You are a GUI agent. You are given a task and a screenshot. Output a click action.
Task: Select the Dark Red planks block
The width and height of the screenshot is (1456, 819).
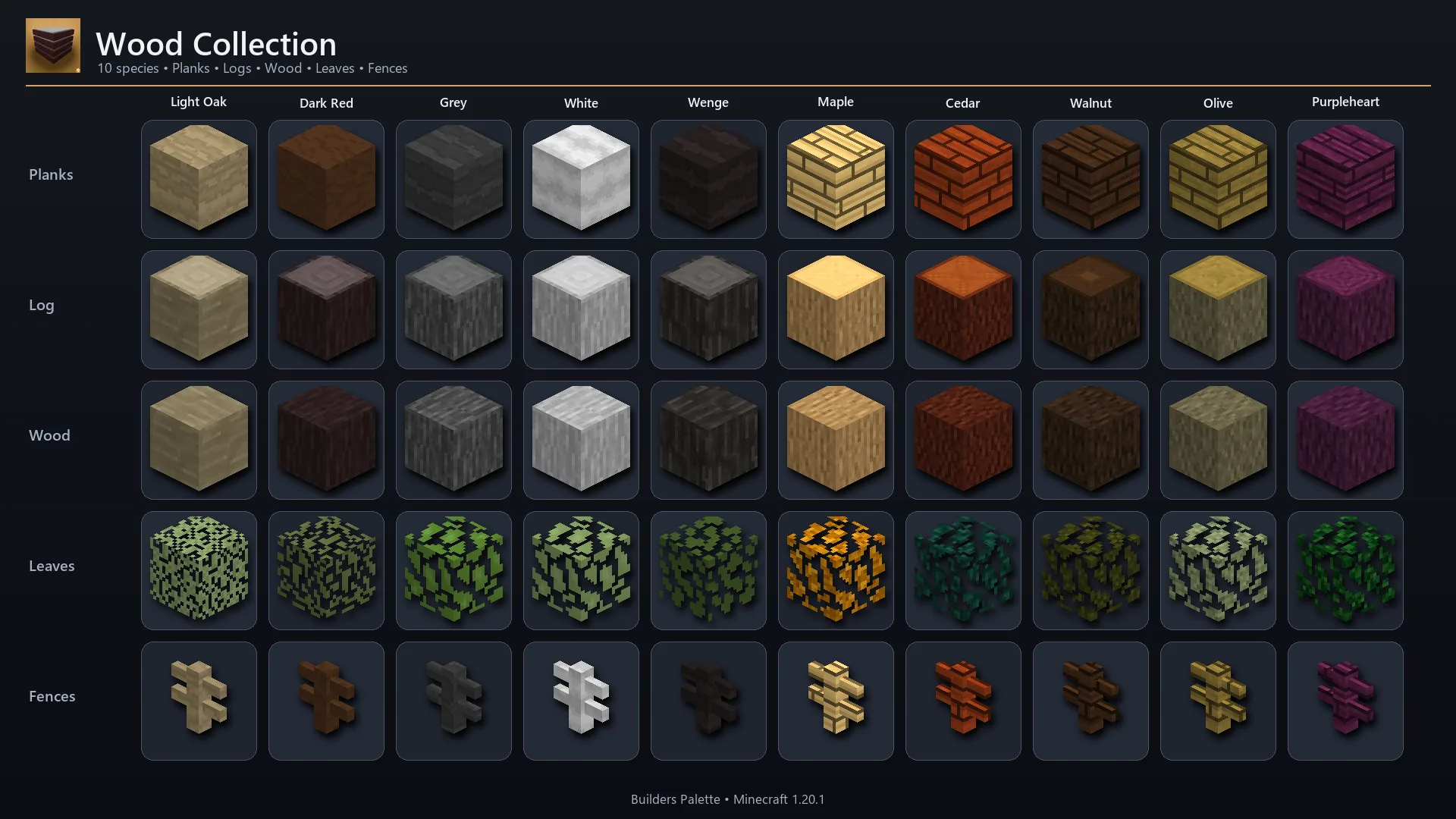326,179
